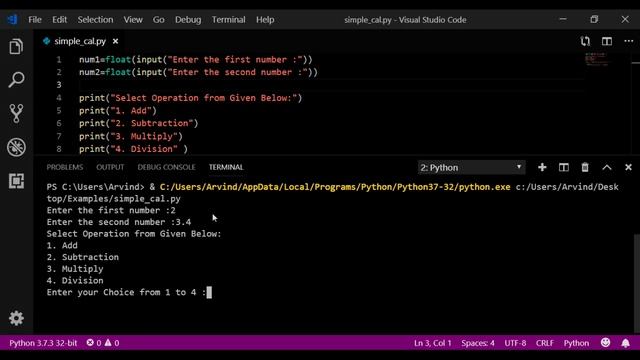Screen dimensions: 640x360
Task: Click the terminal vertical scrollbar
Action: pos(637,284)
